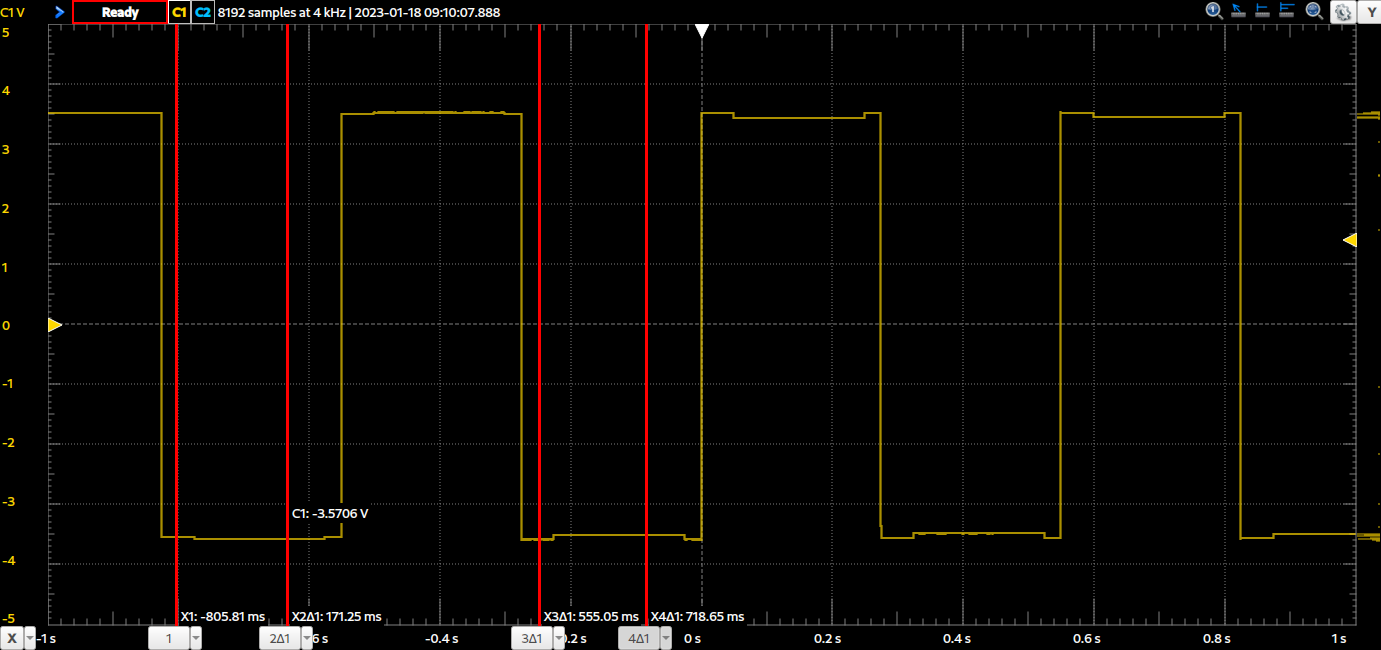Viewport: 1381px width, 650px height.
Task: Select the pointer cursor measurement tool
Action: tap(1238, 11)
